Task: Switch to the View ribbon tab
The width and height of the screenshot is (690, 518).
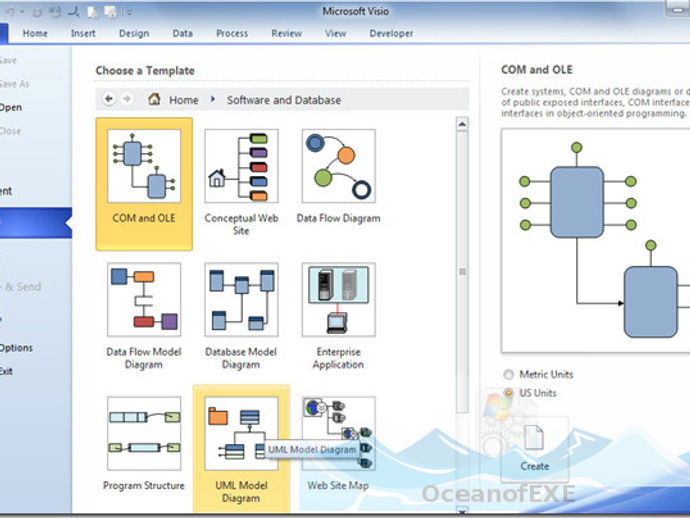Action: [x=335, y=33]
